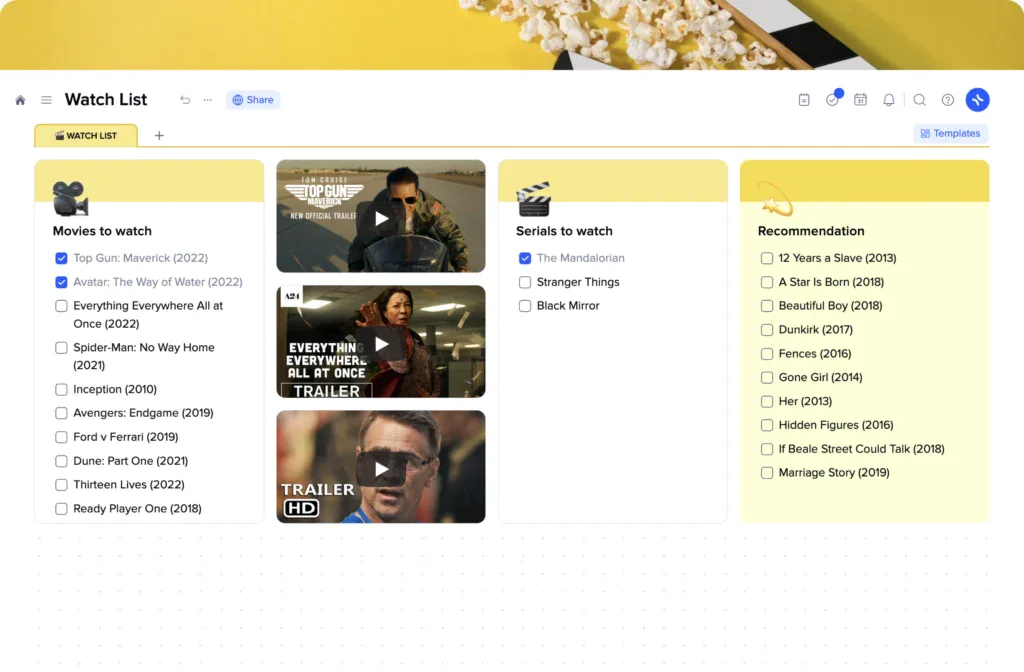
Task: Check Dunkirk (2017) in Recommendation list
Action: coord(765,329)
